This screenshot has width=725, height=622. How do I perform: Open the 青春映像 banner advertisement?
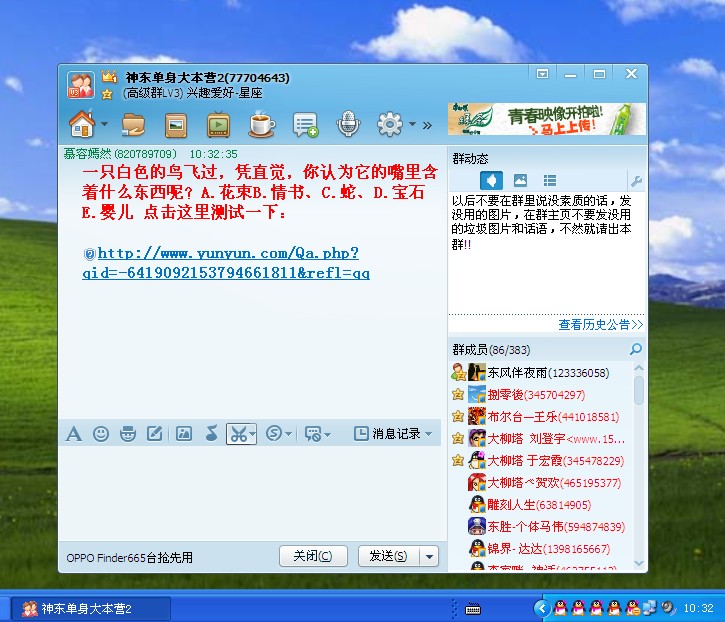[547, 119]
